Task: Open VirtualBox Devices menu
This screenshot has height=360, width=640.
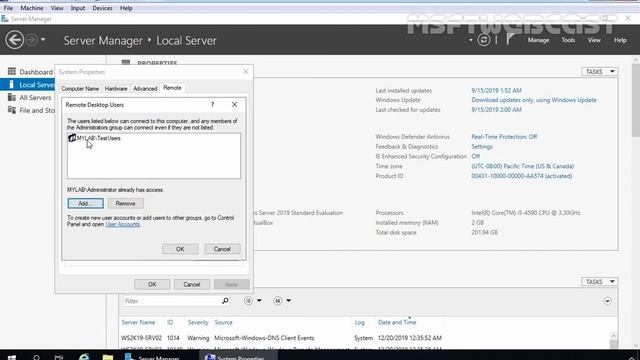Action: pos(102,8)
